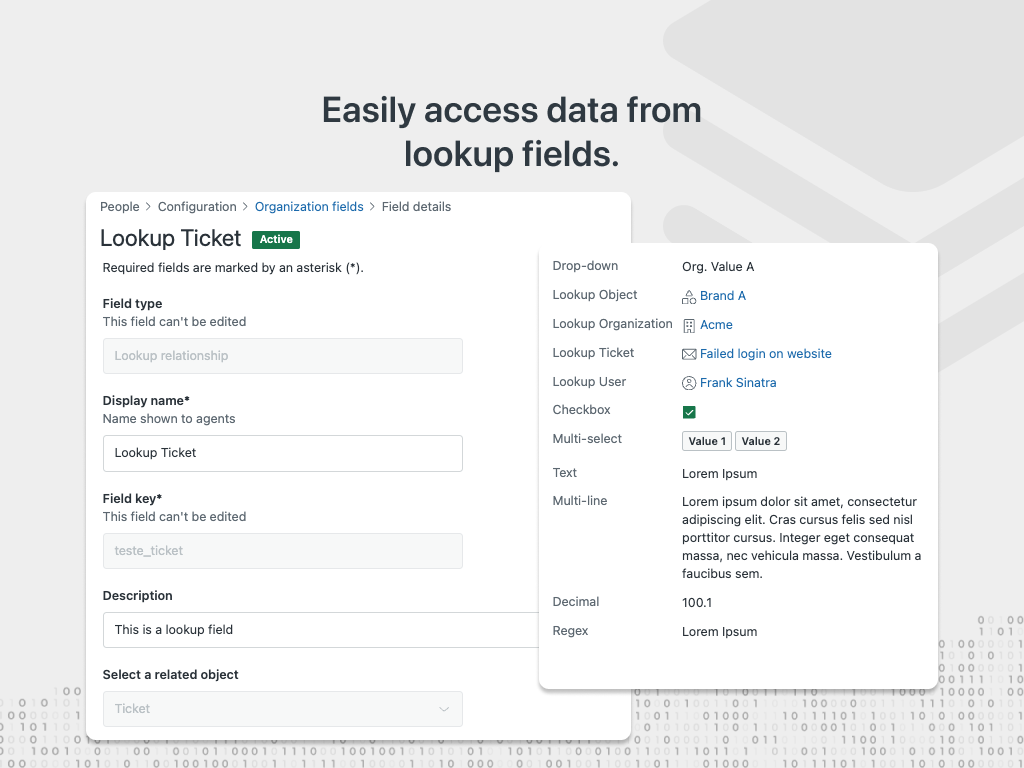Click the envelope icon beside Failed login
Screen dimensions: 1024x768
[x=689, y=354]
